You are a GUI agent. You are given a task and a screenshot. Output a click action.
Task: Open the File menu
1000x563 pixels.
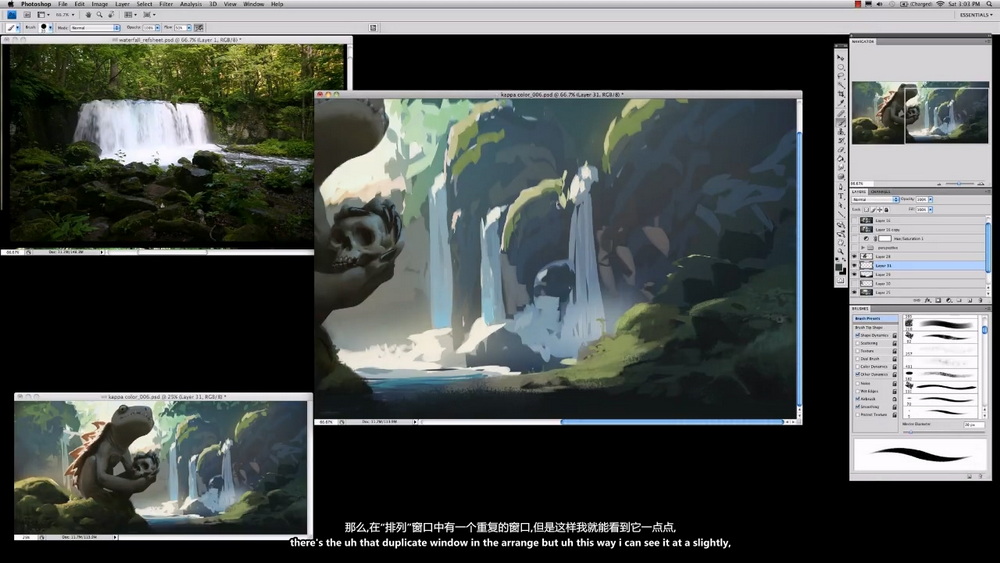click(62, 4)
